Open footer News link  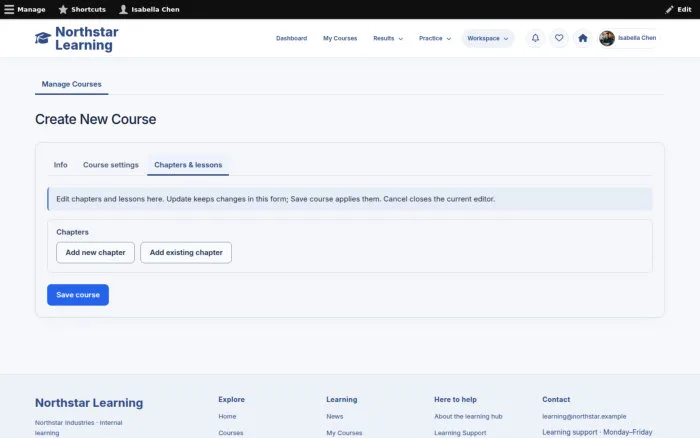(335, 416)
